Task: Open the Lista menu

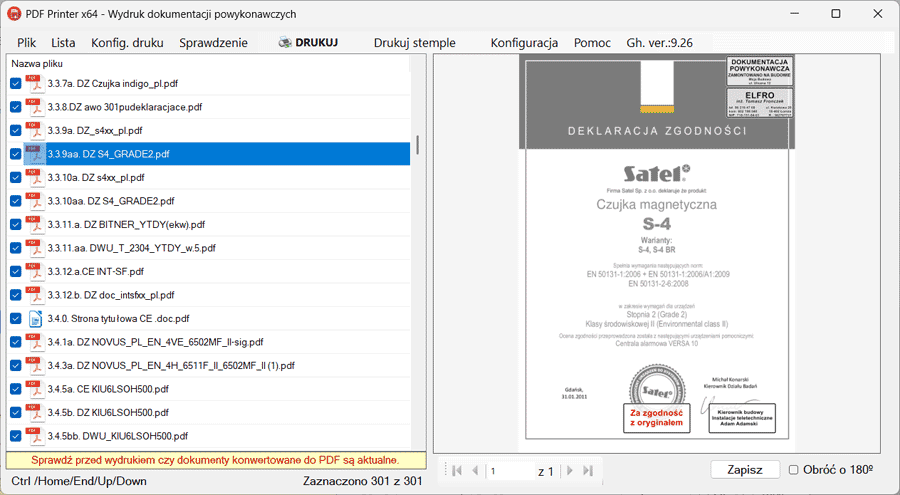Action: coord(63,43)
